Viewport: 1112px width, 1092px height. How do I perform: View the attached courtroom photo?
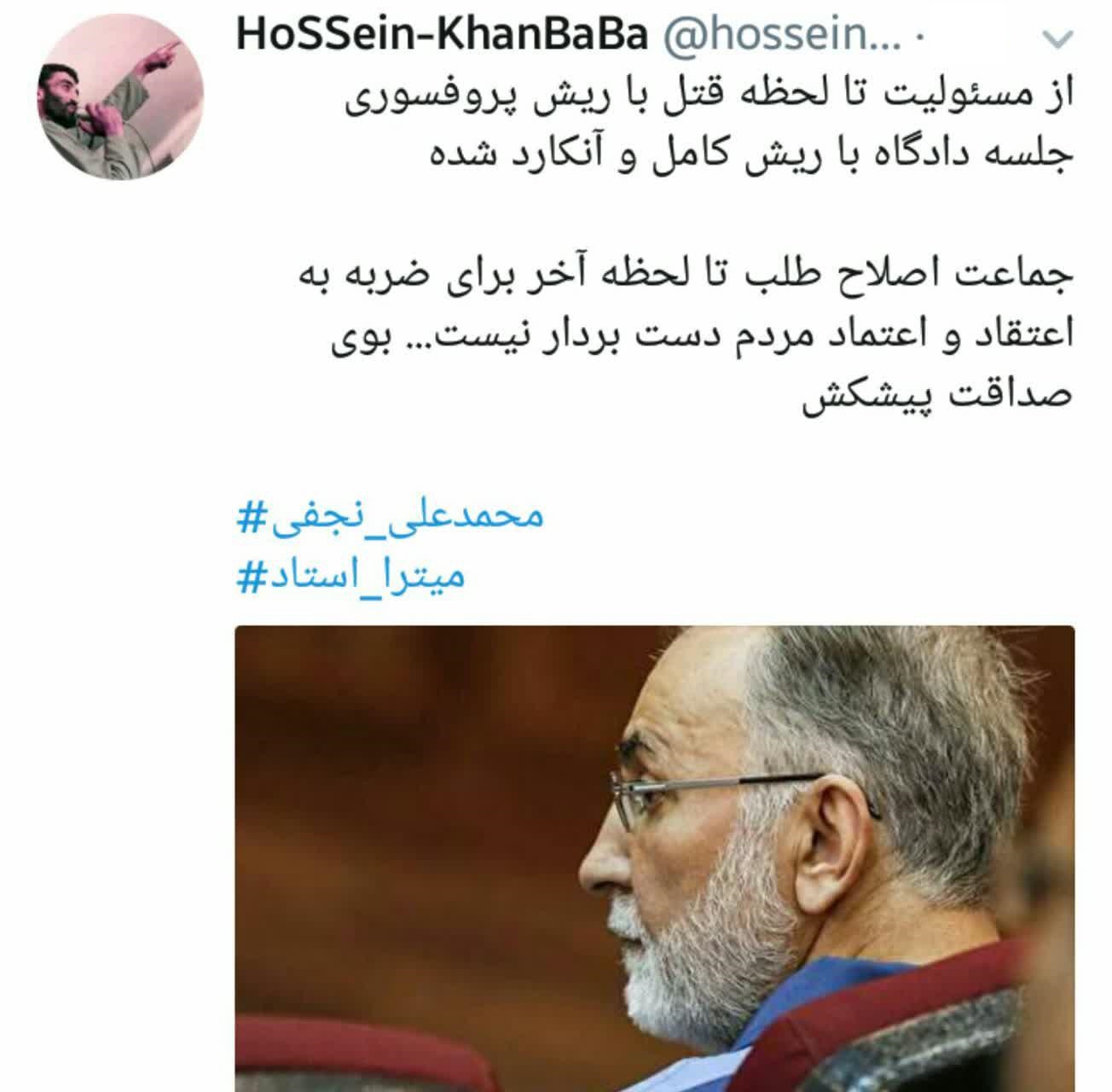click(654, 859)
